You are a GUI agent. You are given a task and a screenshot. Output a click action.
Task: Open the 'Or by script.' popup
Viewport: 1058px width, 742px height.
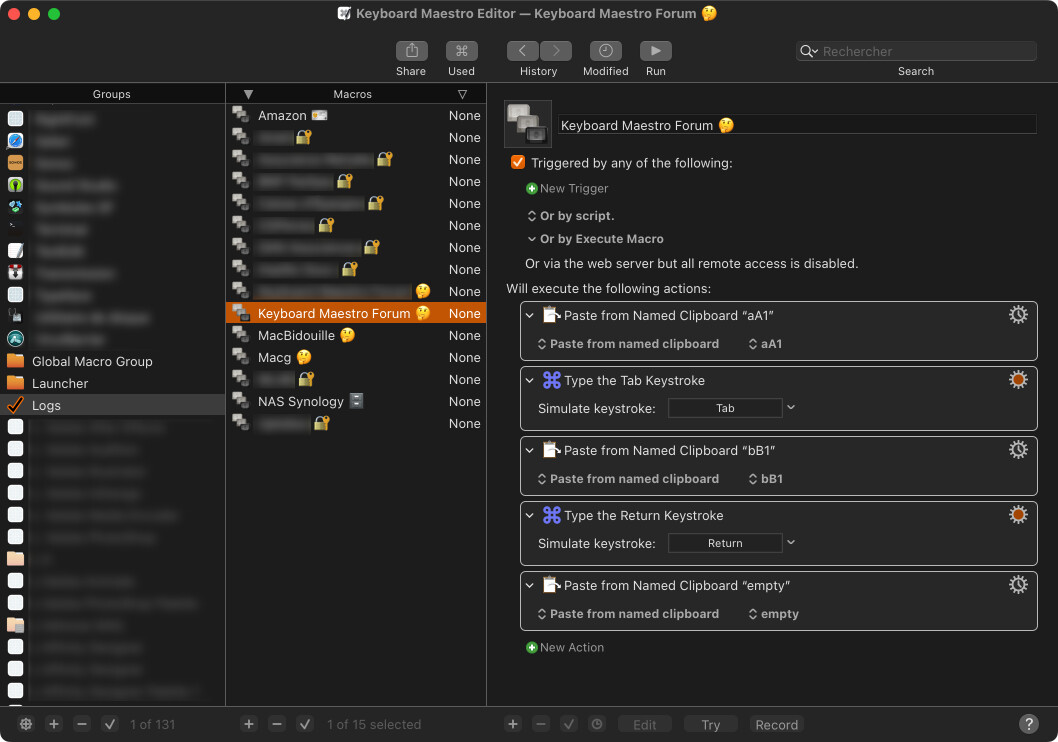click(571, 216)
